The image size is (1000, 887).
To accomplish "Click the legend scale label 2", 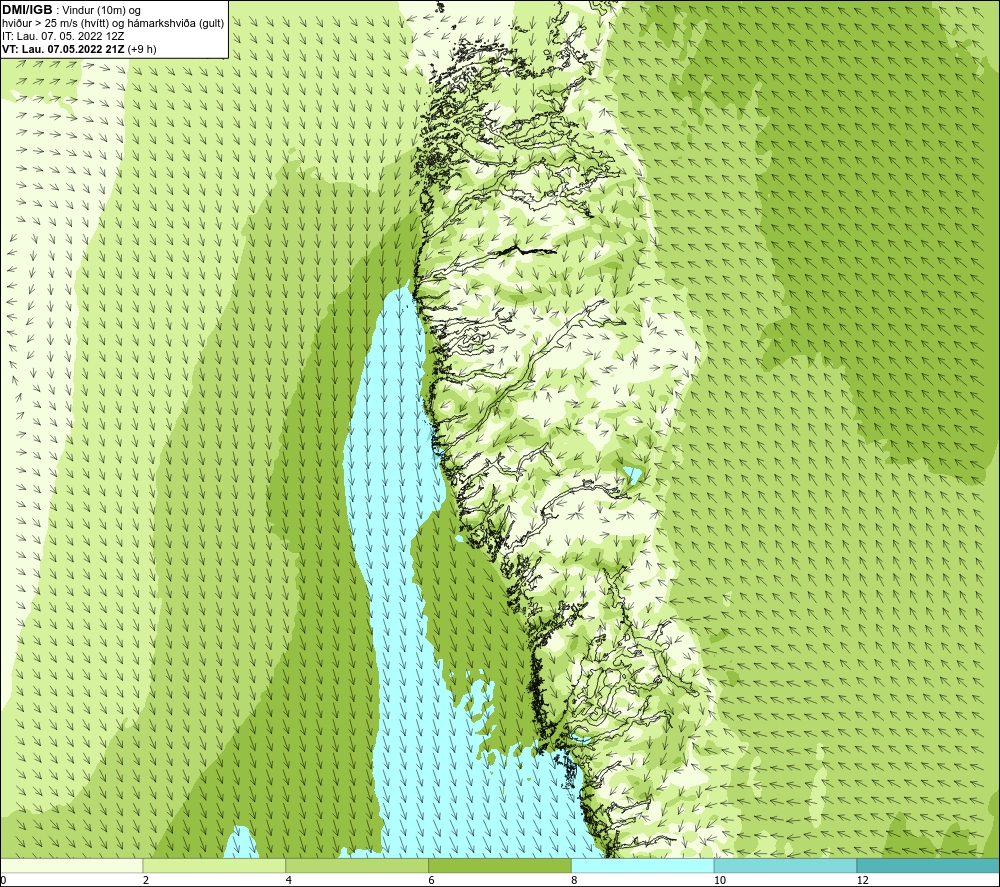I will (146, 880).
